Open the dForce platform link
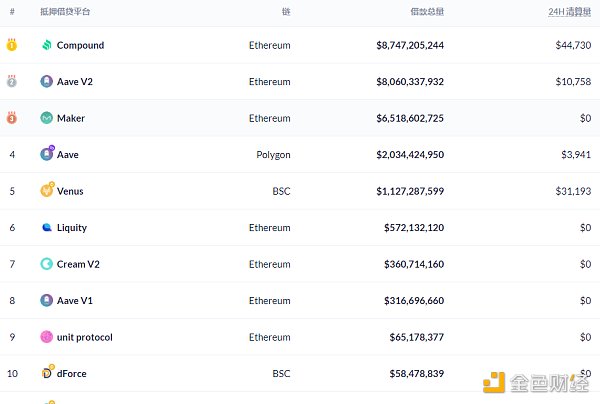This screenshot has width=600, height=404. coord(73,373)
